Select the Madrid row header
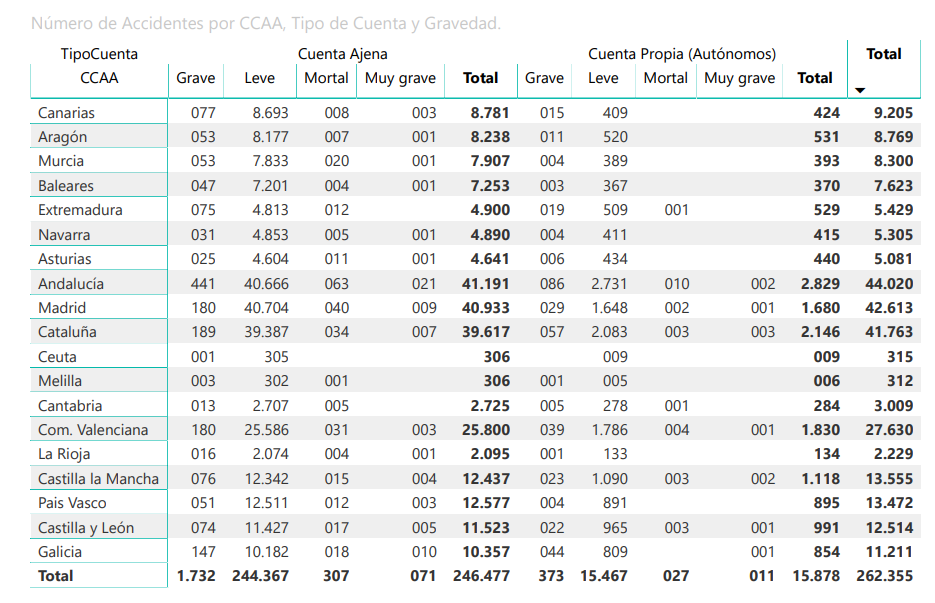This screenshot has height=603, width=935. point(62,308)
